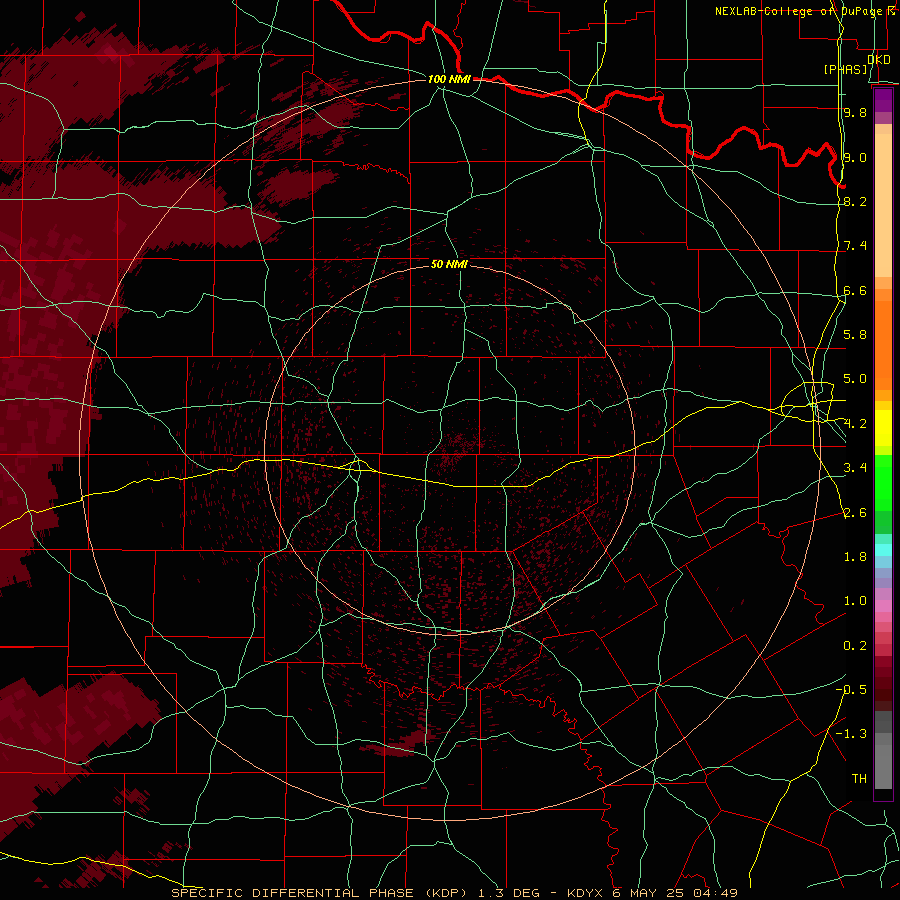
Task: Click the purple band atop the color scale
Action: pos(883,101)
